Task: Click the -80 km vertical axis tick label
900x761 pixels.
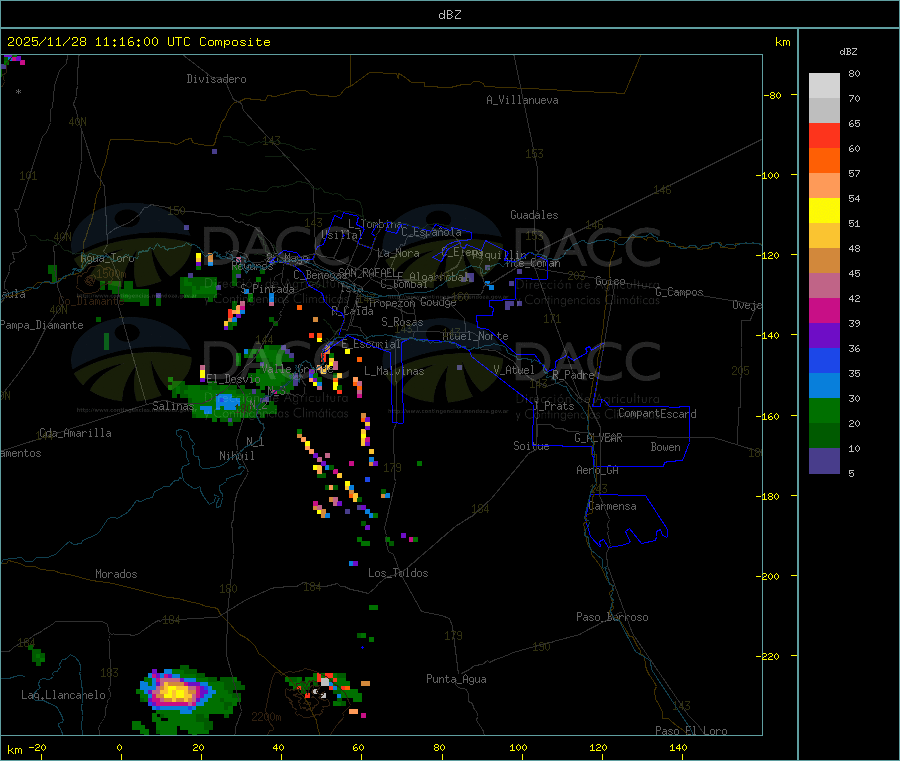Action: point(772,95)
